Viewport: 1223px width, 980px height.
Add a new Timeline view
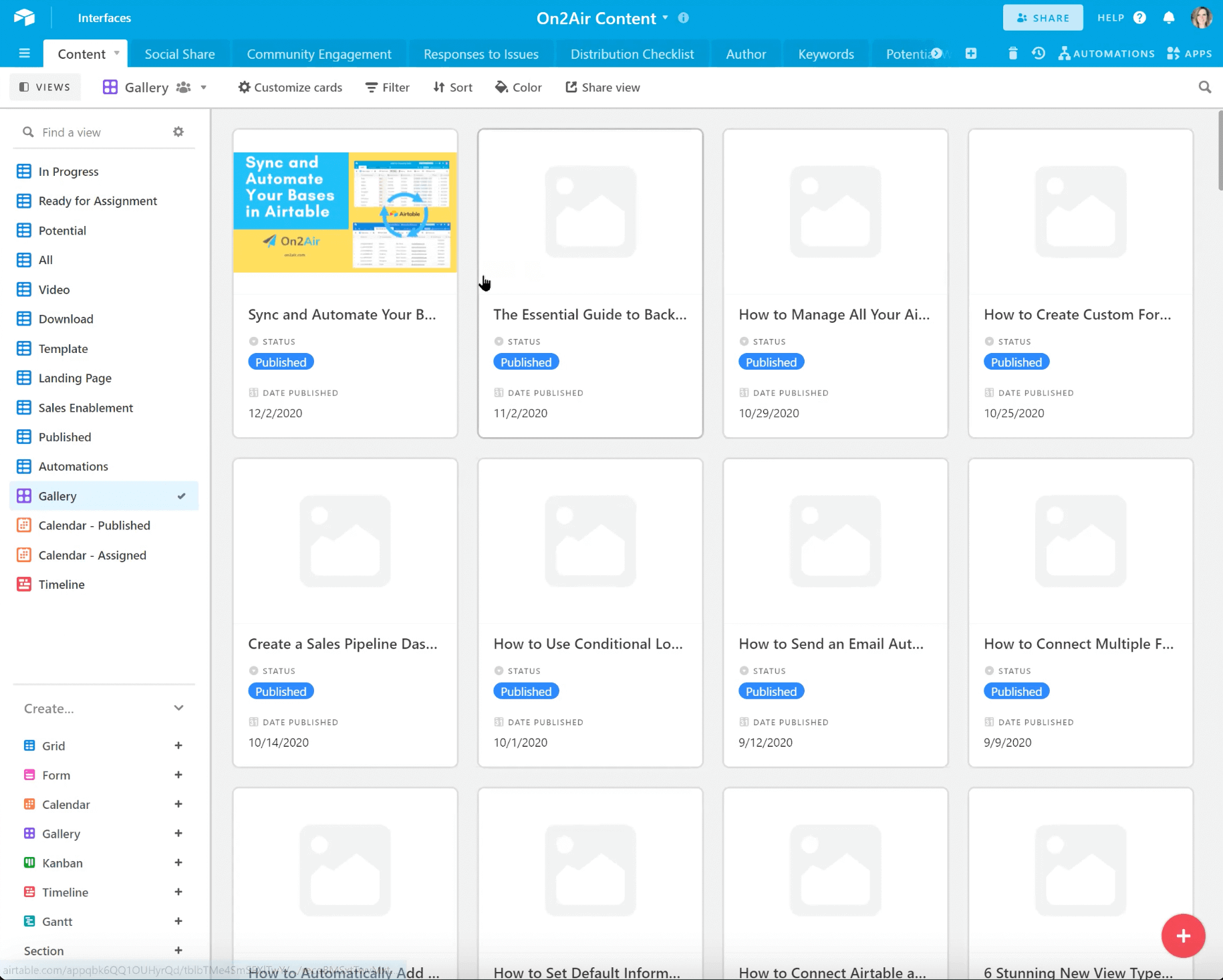178,892
